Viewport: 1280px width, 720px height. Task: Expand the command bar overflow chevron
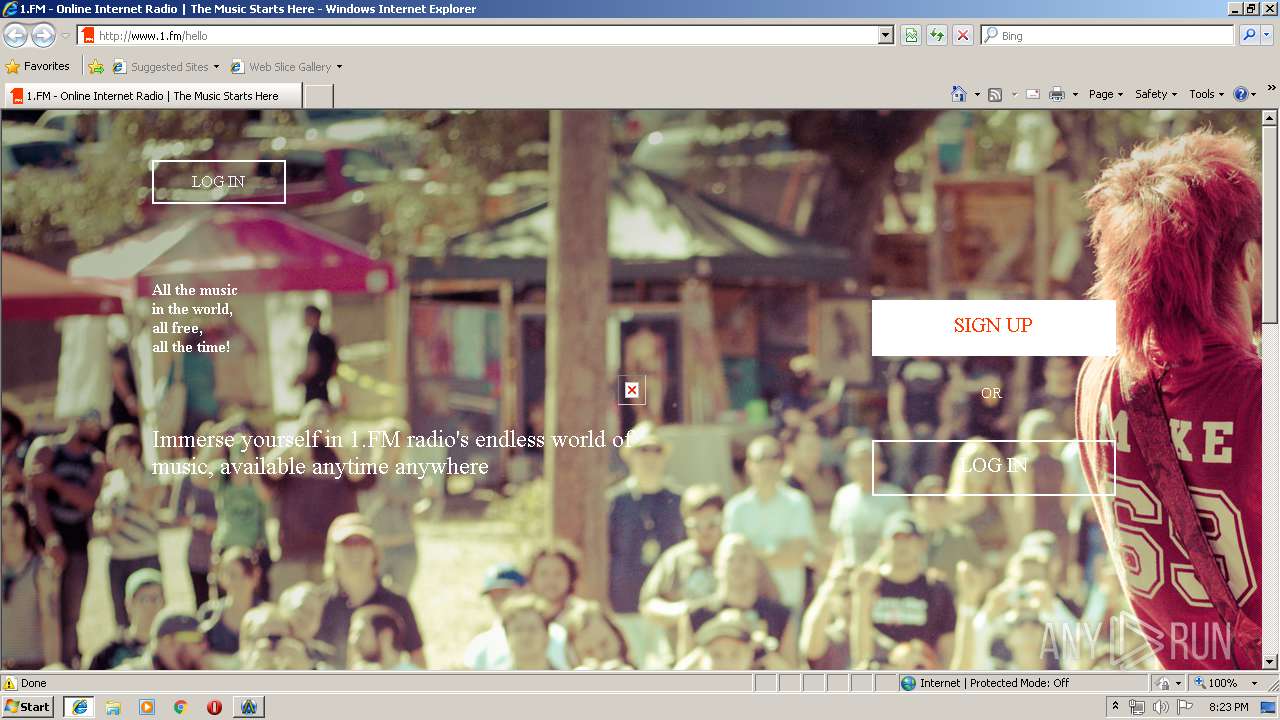(1271, 89)
